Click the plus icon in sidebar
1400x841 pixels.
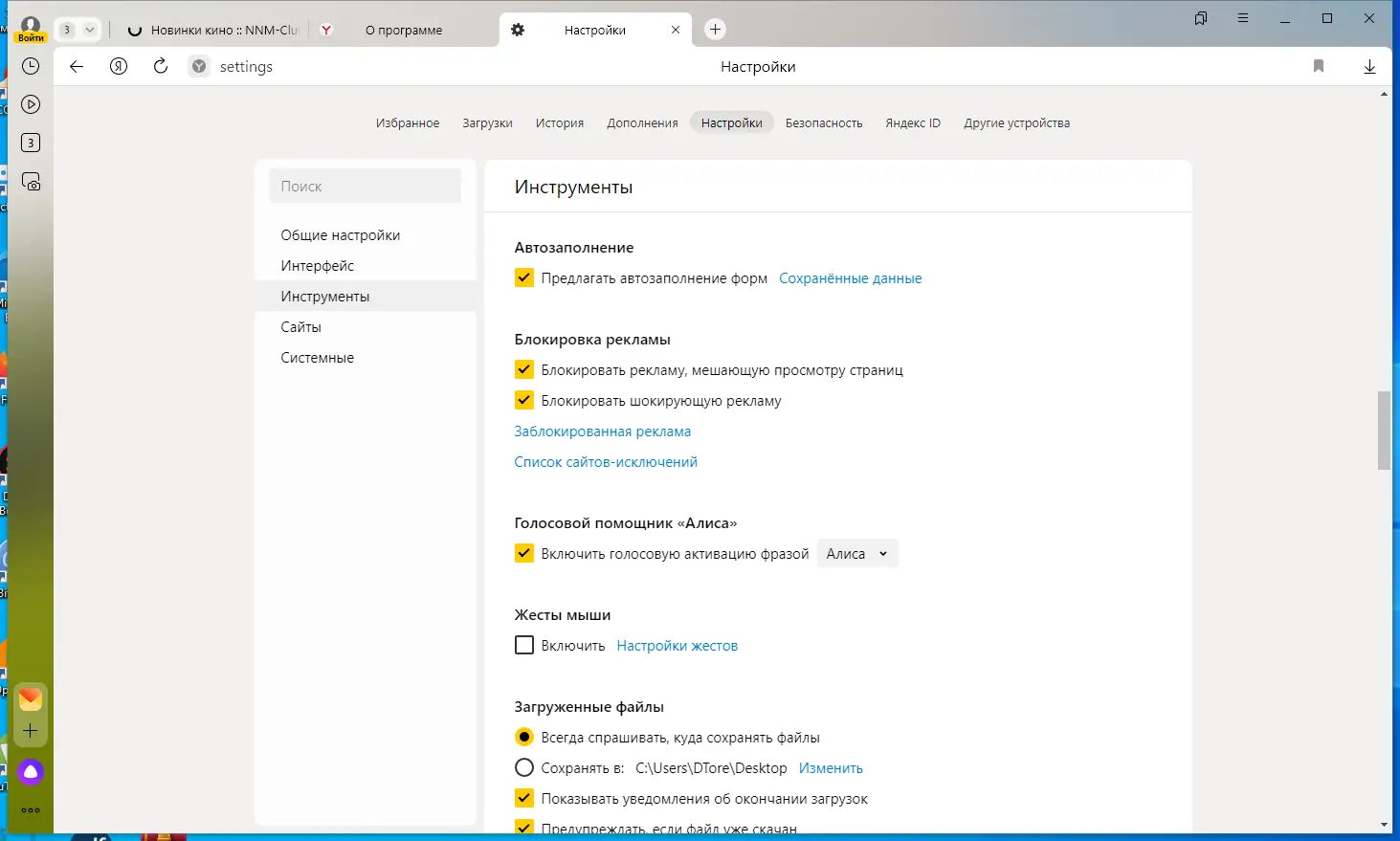click(x=31, y=731)
